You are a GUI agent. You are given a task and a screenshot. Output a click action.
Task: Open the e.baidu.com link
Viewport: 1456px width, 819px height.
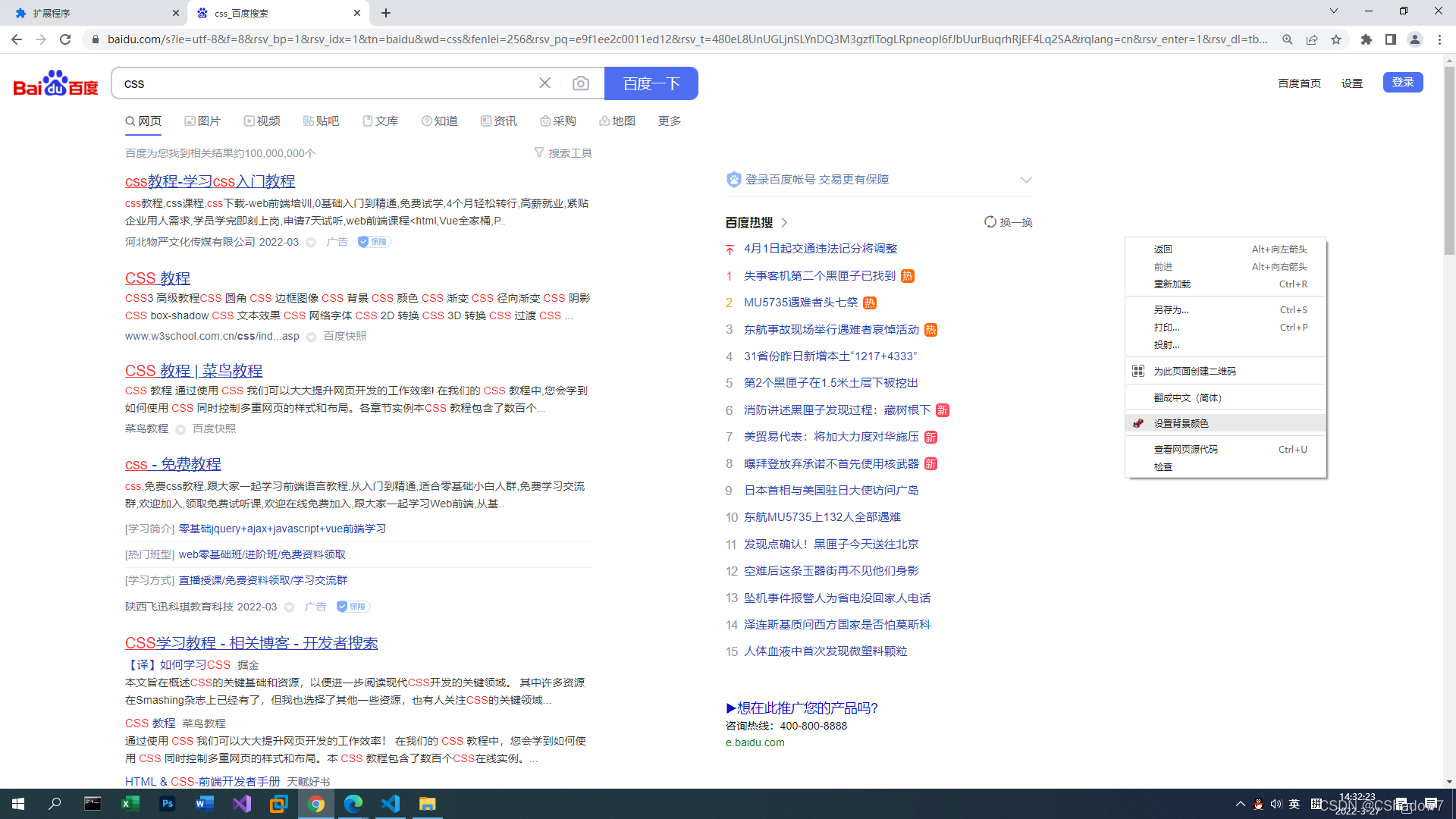[755, 742]
